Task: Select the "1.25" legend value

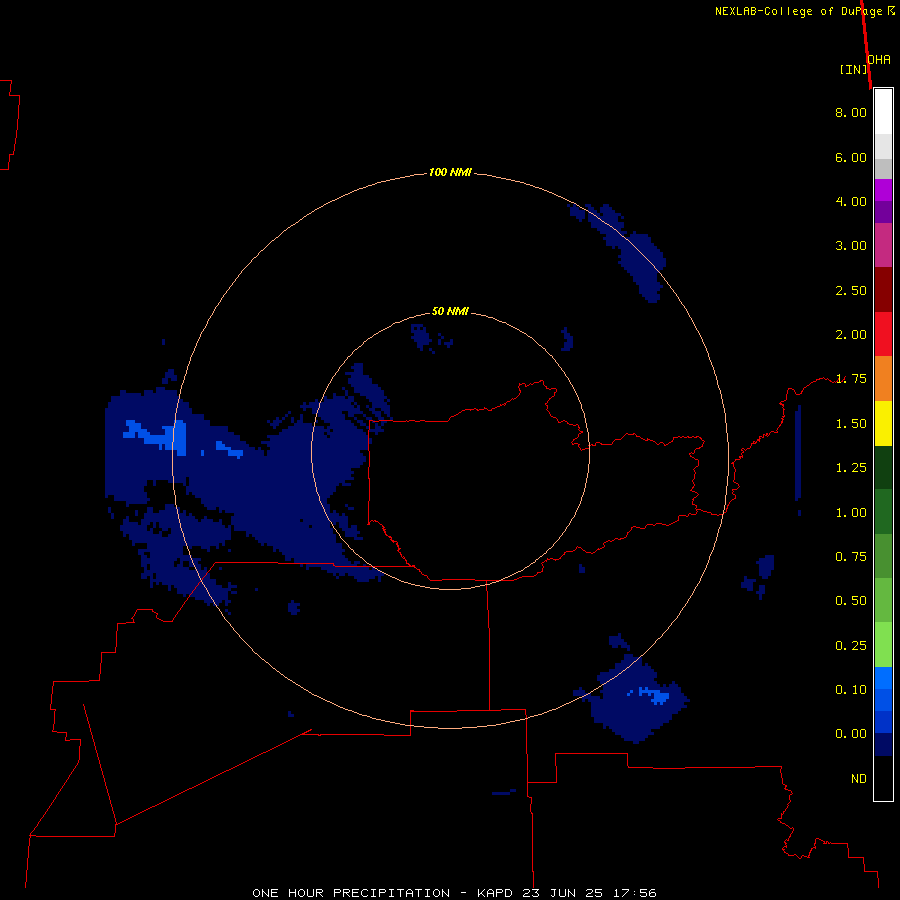Action: 851,468
